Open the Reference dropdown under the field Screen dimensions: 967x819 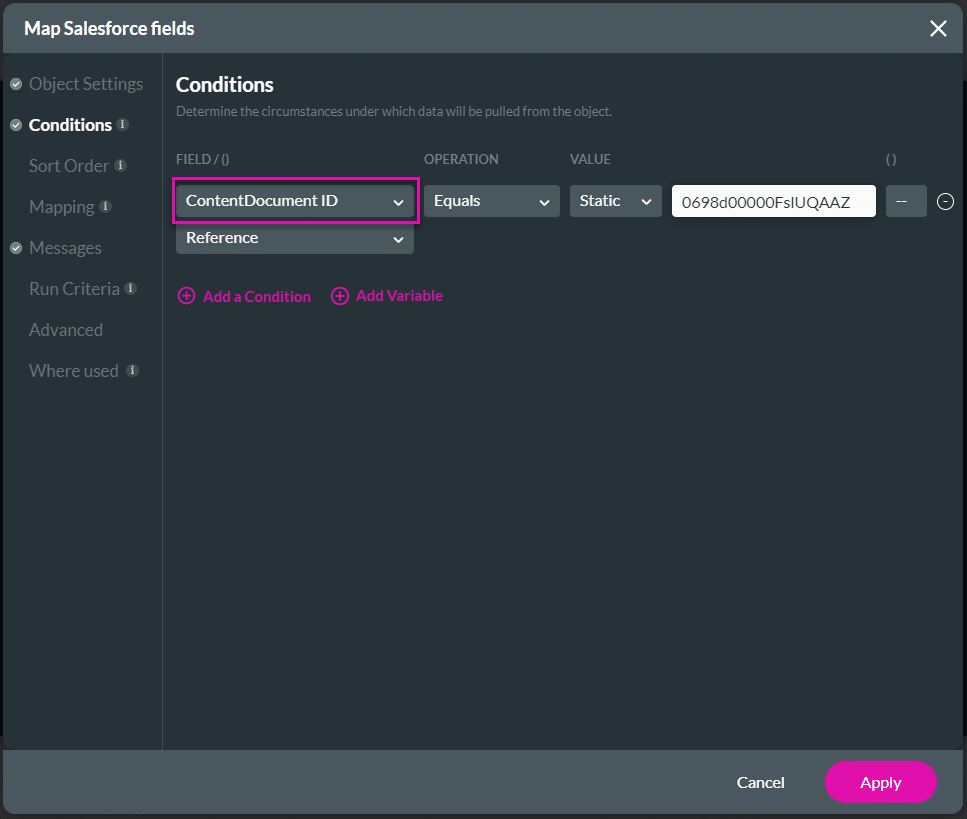(x=294, y=239)
